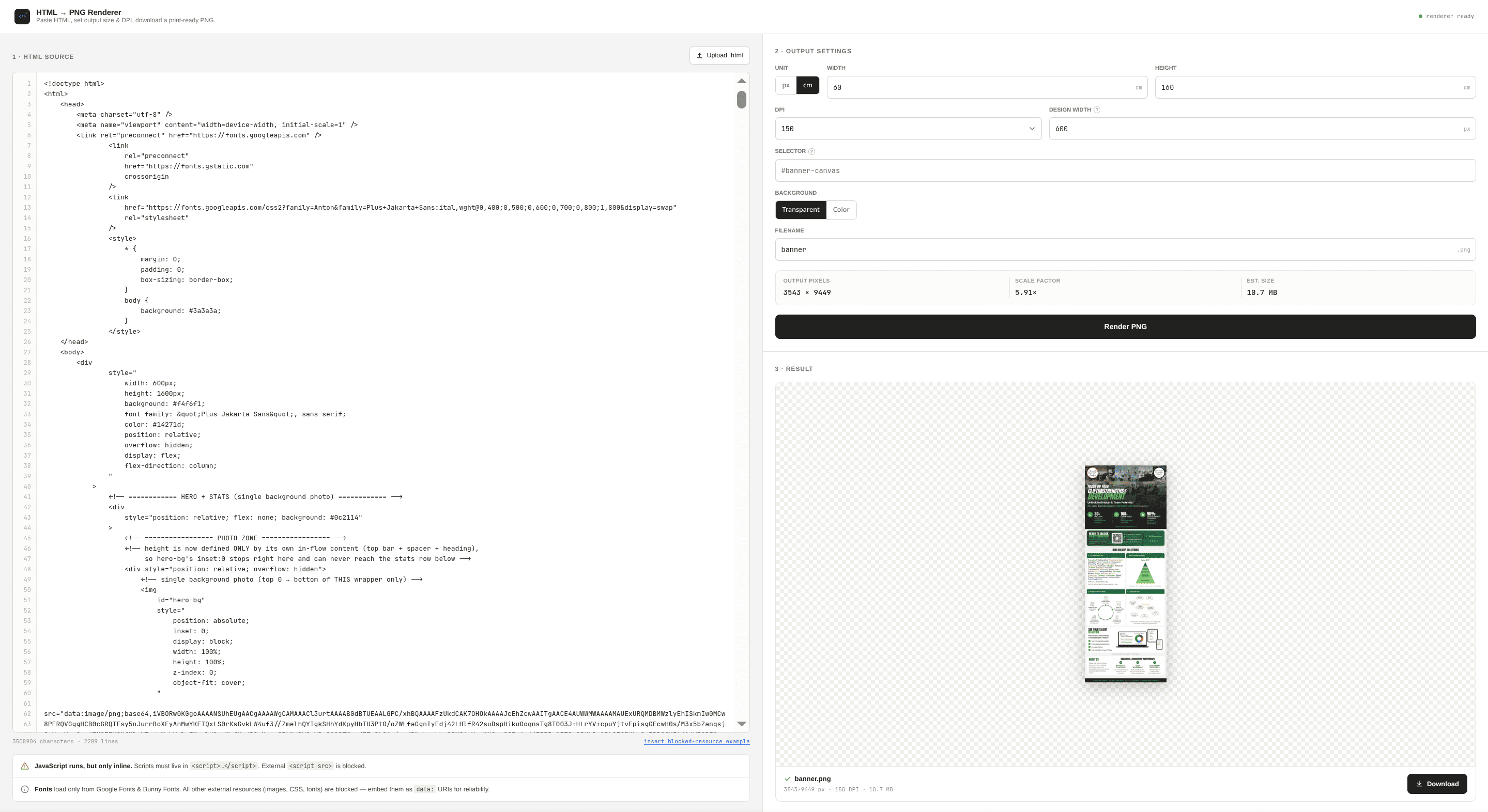Click the help icon beside Selector

811,151
